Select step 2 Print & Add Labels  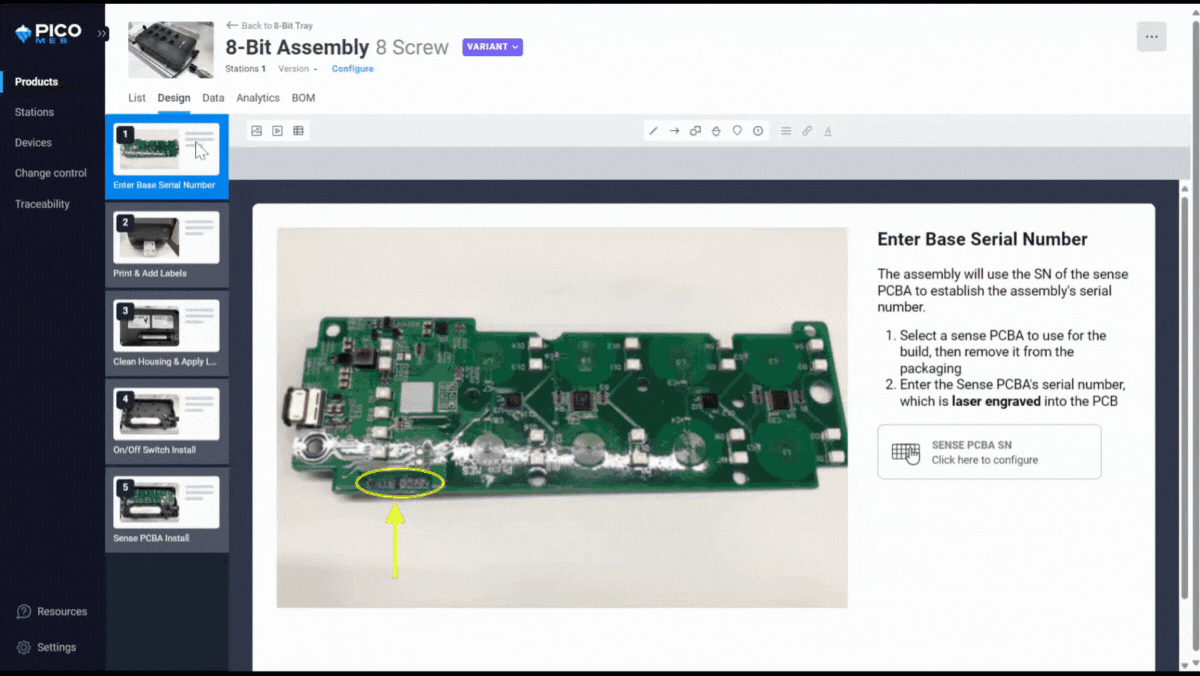[167, 245]
